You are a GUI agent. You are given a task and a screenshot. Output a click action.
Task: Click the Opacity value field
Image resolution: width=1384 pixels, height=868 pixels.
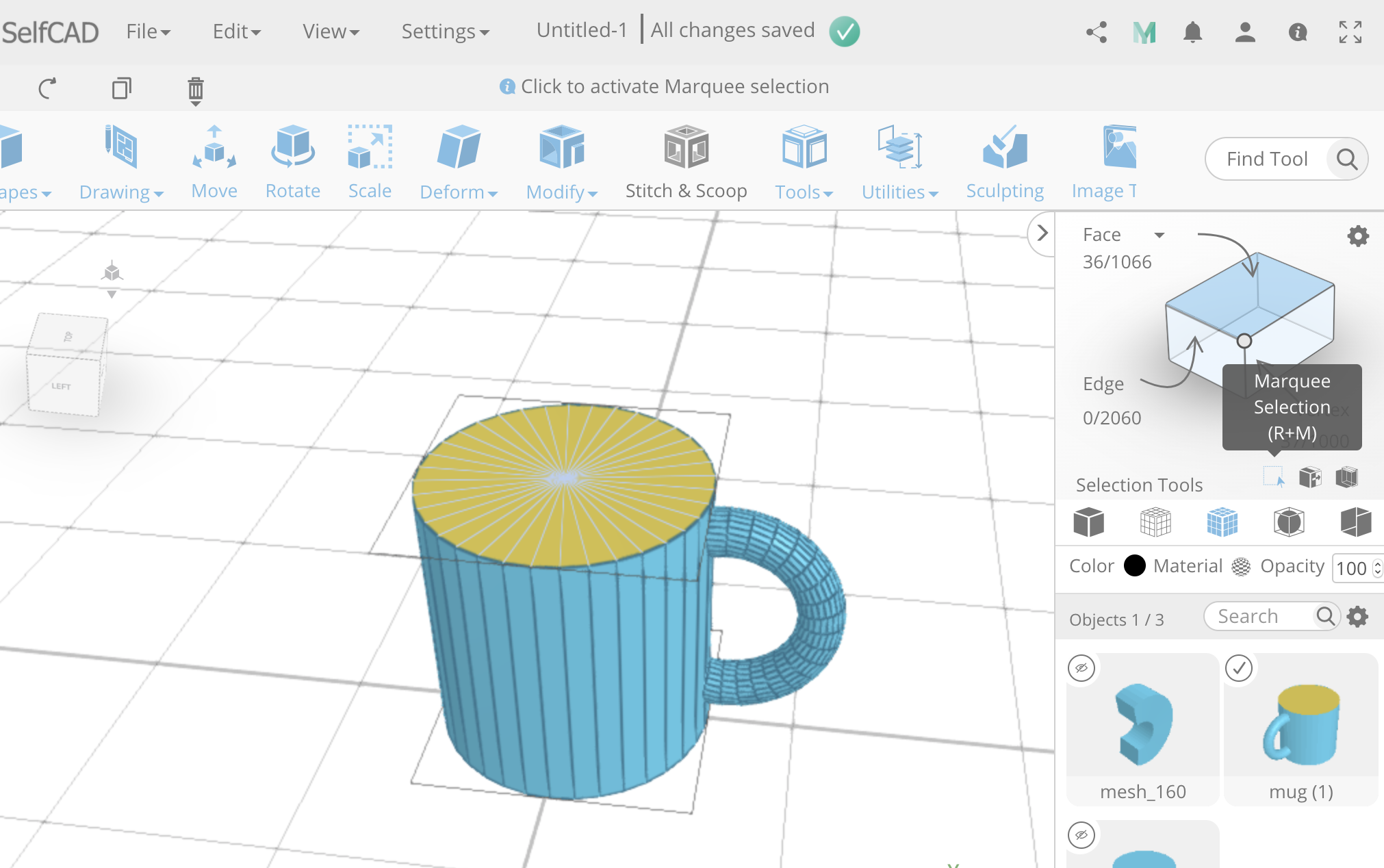point(1354,568)
